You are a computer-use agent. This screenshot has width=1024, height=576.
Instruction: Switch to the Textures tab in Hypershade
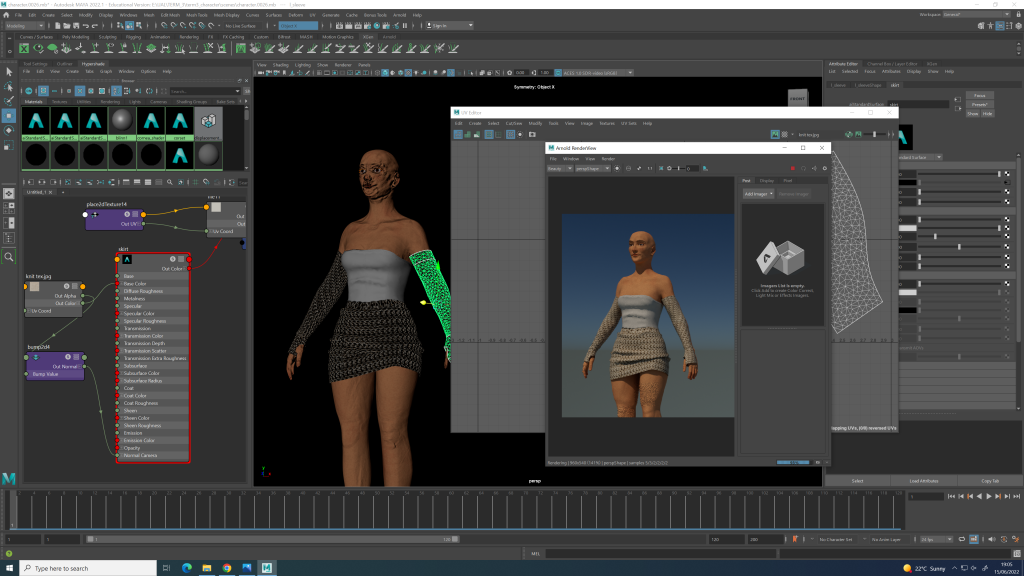(59, 102)
